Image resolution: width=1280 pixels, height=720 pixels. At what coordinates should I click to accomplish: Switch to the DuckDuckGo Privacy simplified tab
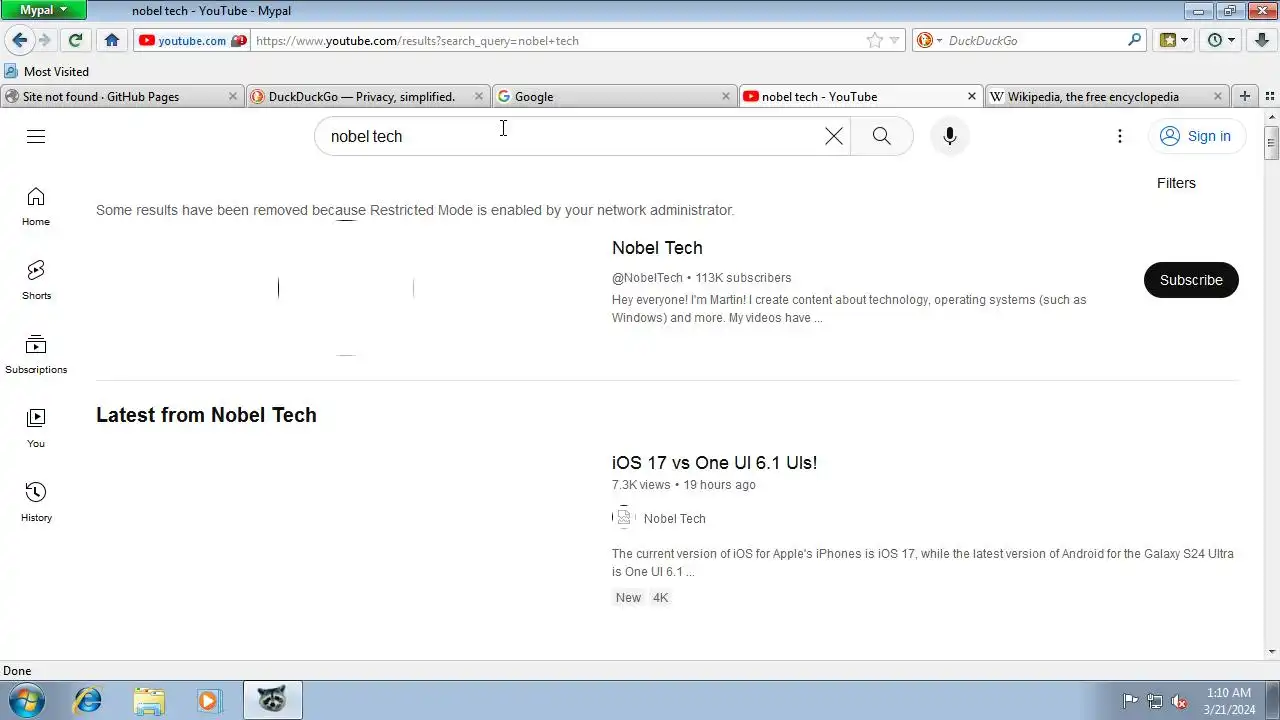coord(367,96)
